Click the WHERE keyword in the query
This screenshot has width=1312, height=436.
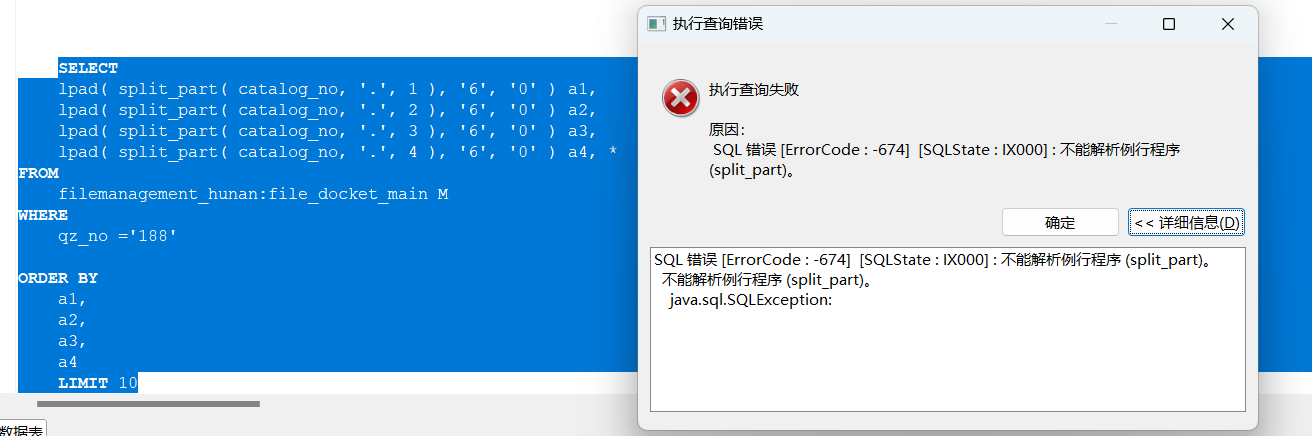point(43,215)
